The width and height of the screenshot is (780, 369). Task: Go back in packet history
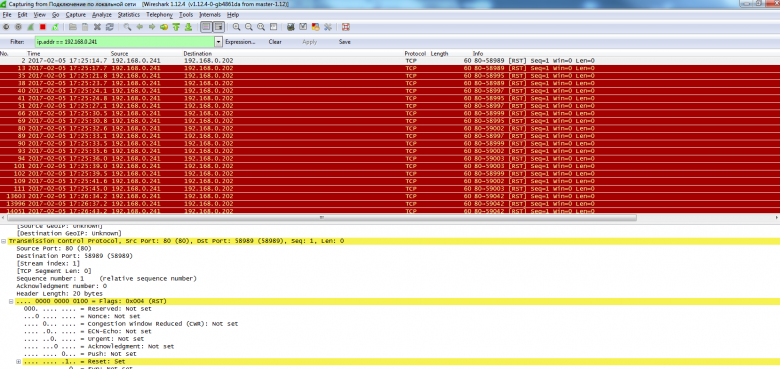click(x=140, y=27)
